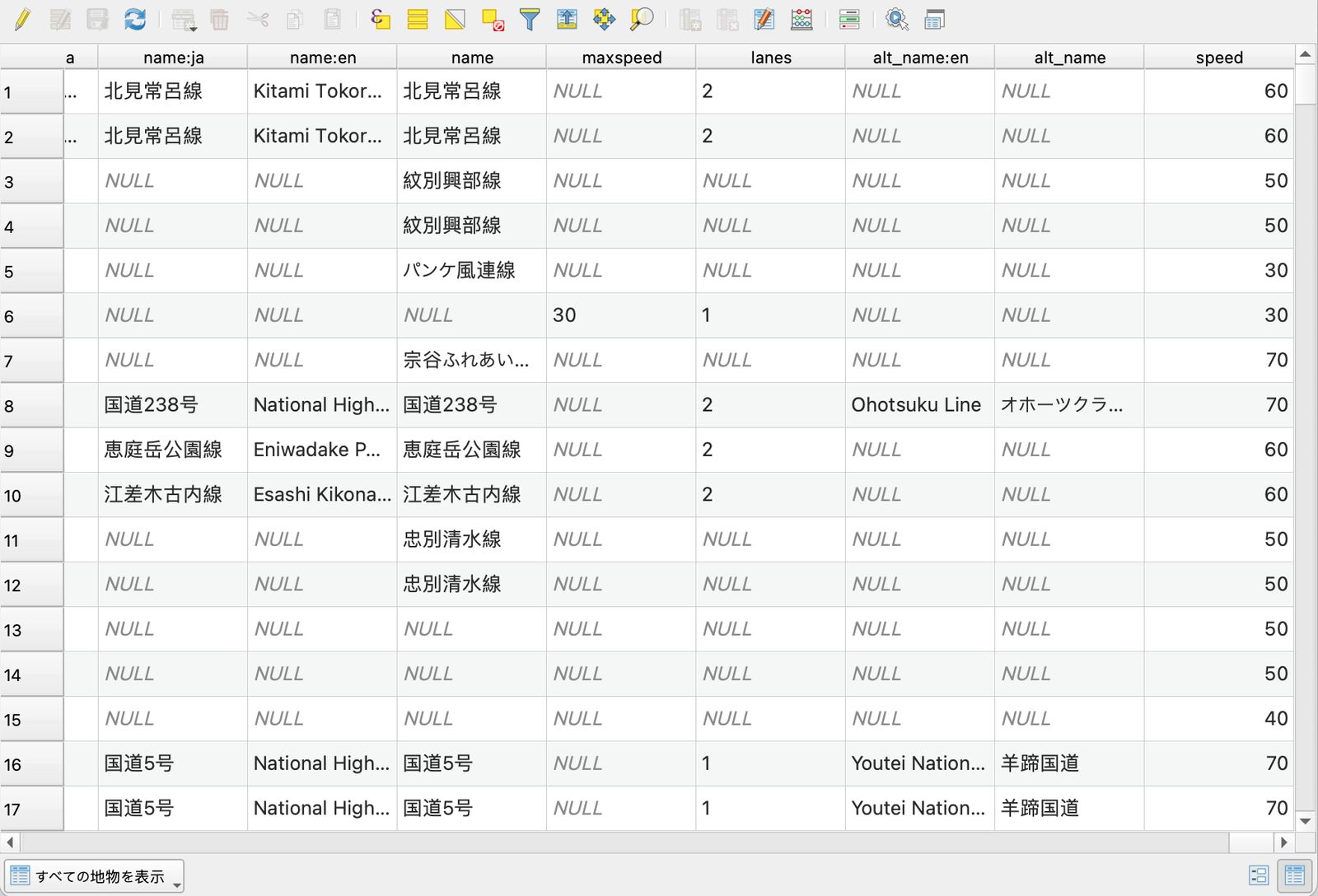This screenshot has width=1318, height=896.
Task: Switch to table view icon at bottom right
Action: (x=1295, y=875)
